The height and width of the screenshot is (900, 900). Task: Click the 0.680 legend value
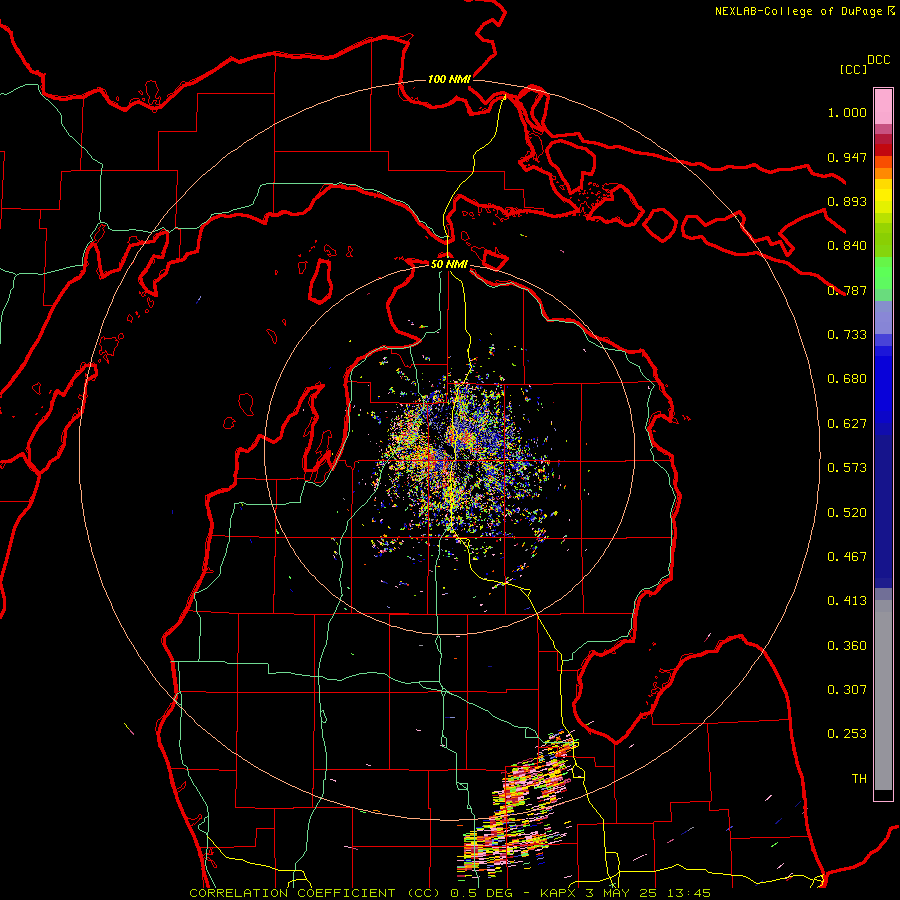click(x=847, y=379)
